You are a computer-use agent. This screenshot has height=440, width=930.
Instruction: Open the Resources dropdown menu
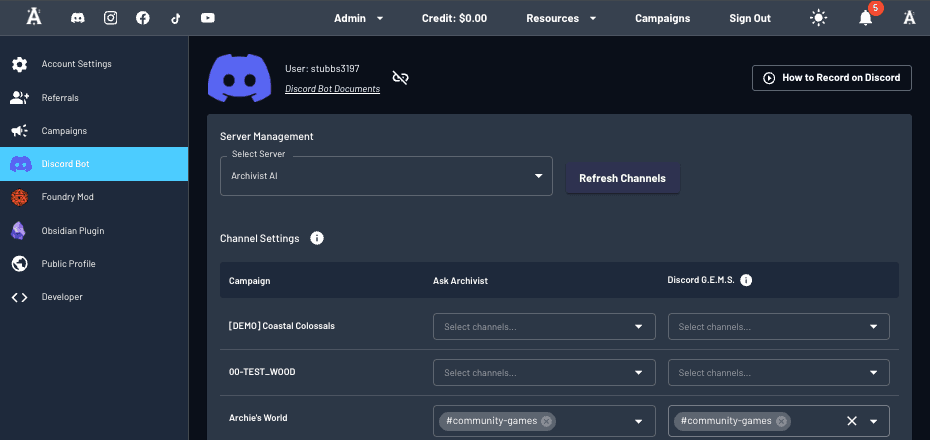(x=561, y=18)
